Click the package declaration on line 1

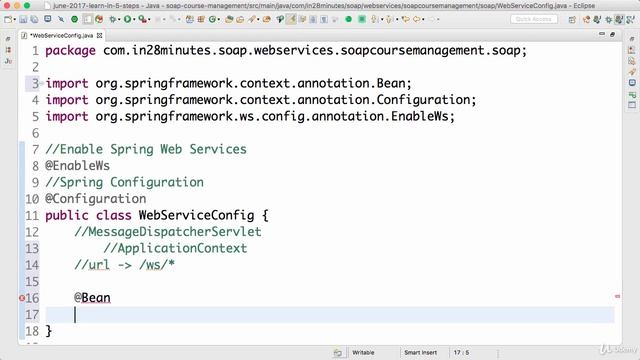tap(286, 51)
